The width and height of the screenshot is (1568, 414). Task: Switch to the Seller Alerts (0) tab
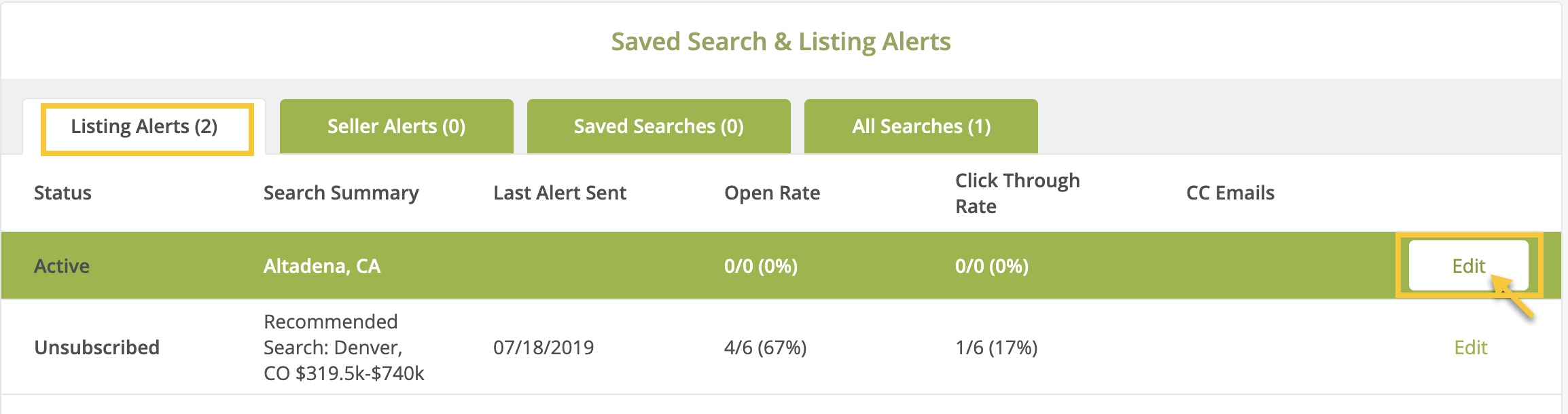396,127
